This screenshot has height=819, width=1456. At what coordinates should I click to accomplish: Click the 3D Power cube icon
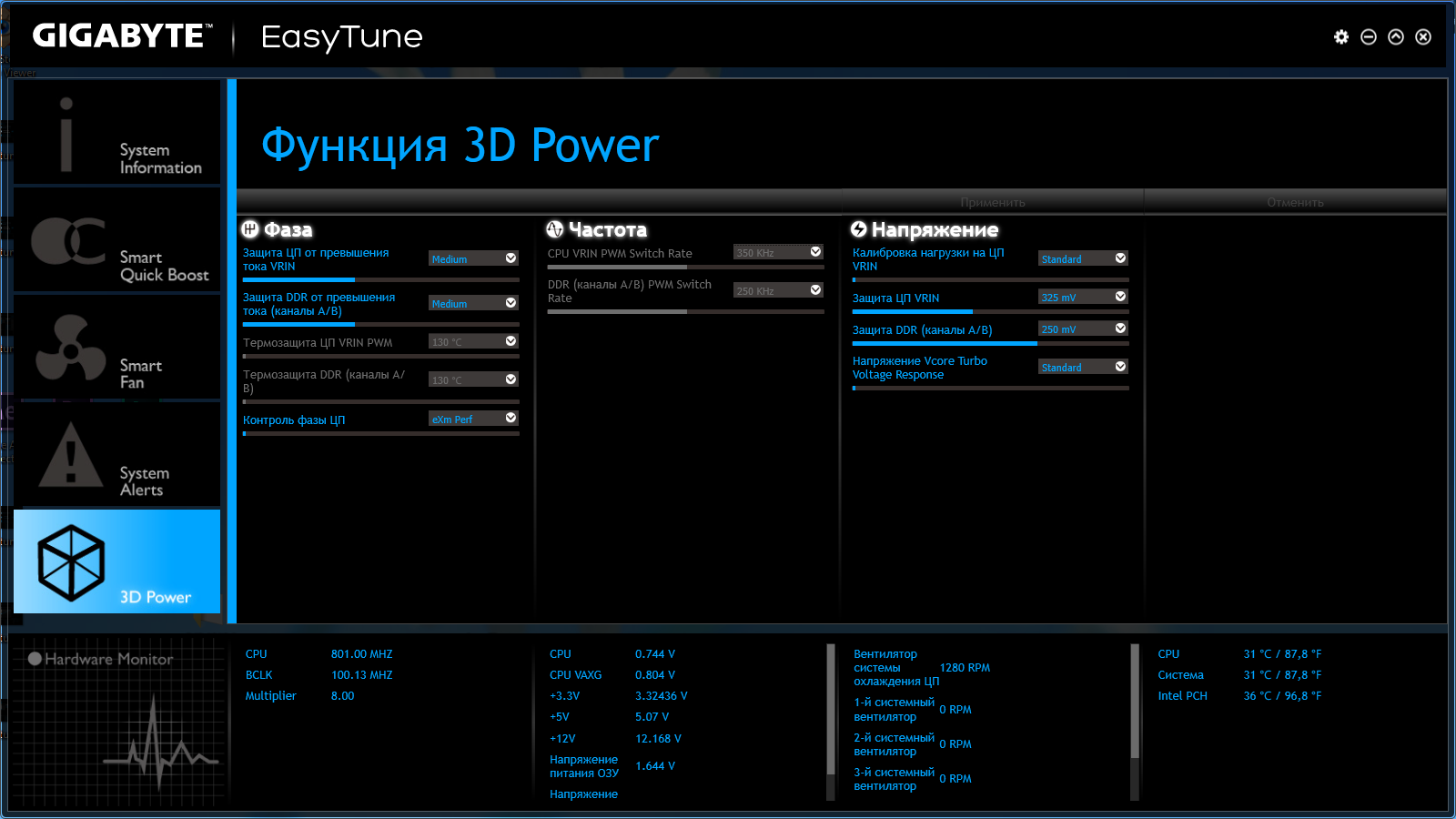(71, 562)
